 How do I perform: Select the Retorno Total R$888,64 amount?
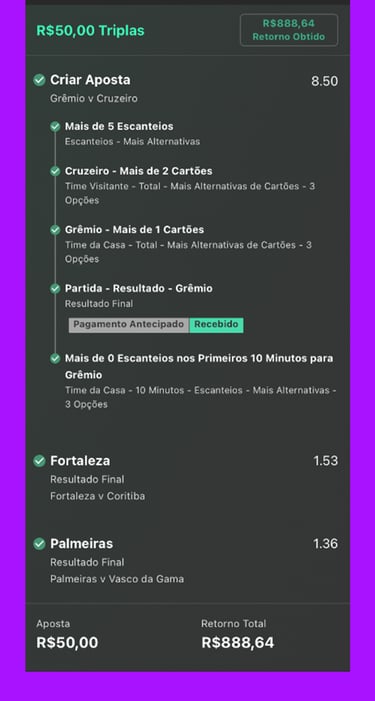coord(237,643)
